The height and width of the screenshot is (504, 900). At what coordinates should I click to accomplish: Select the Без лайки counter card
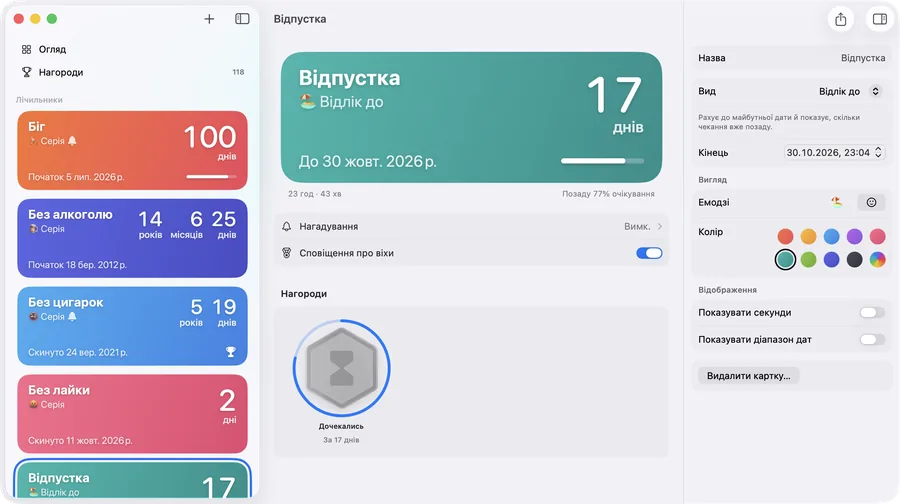pyautogui.click(x=132, y=414)
